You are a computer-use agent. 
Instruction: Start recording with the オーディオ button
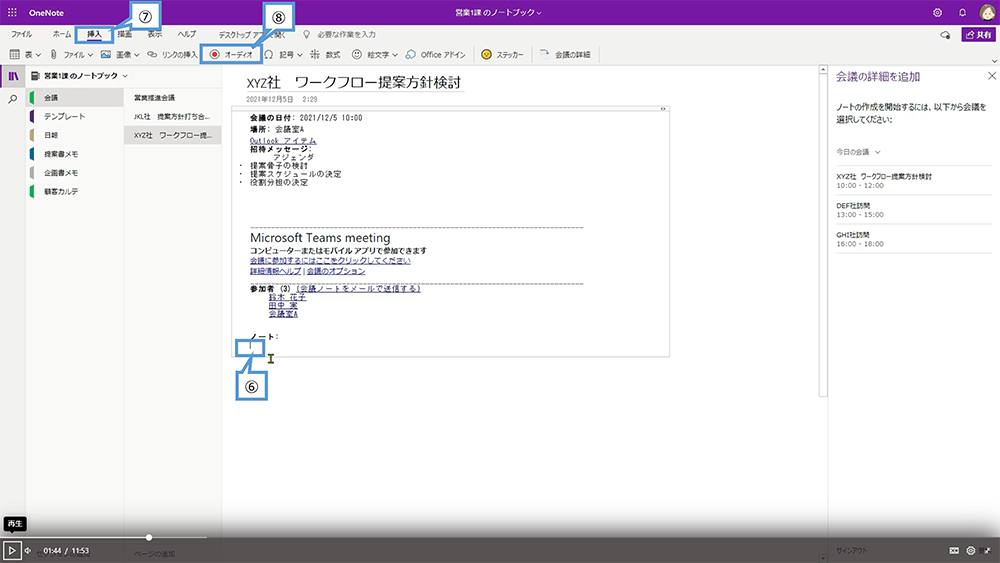(231, 54)
